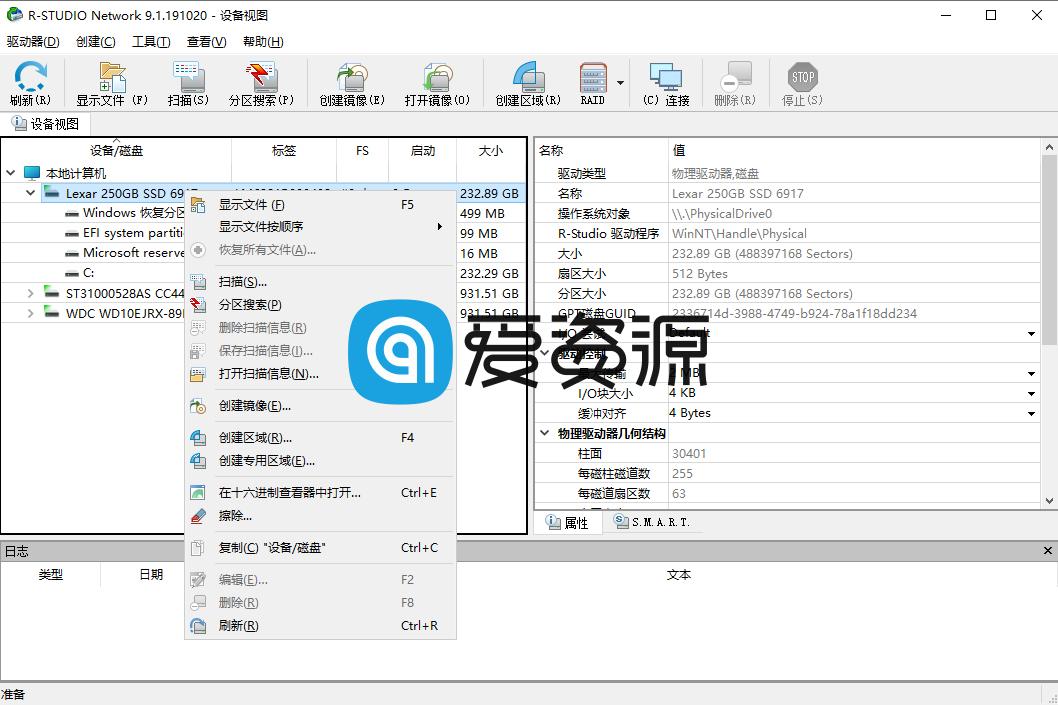
Task: Open the 工具(T) menu
Action: (x=151, y=42)
